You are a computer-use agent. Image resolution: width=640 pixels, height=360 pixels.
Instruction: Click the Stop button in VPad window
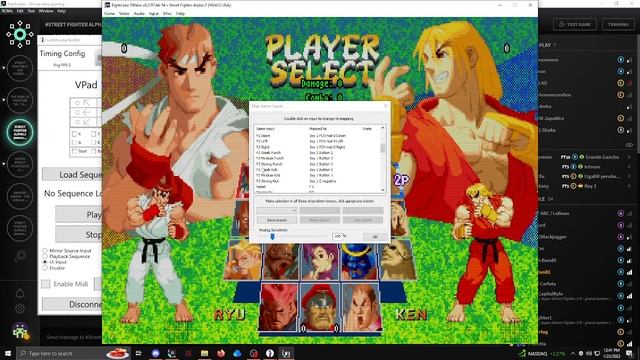78,235
